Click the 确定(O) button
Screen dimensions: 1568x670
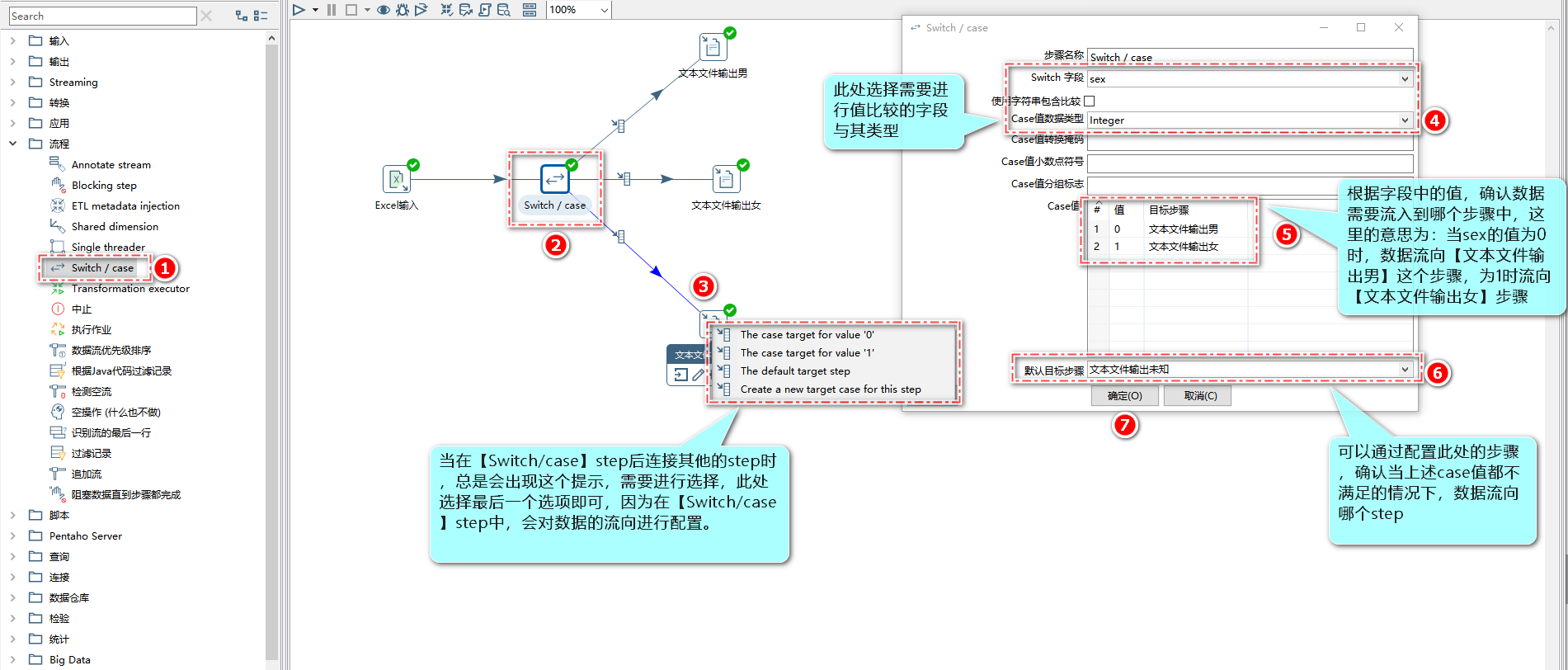1125,396
